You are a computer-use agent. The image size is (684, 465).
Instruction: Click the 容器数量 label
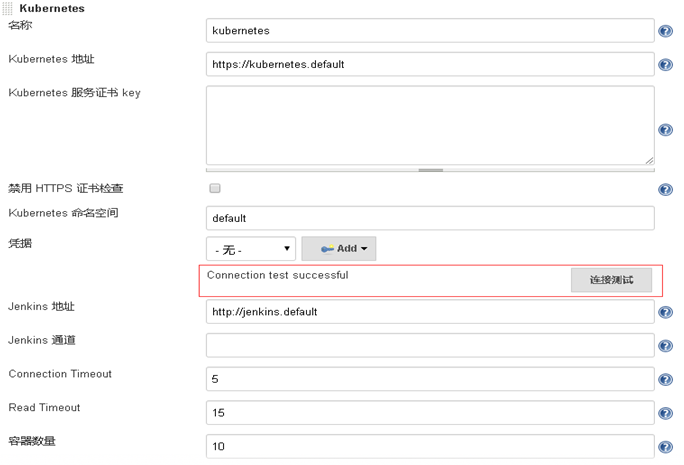(x=32, y=441)
